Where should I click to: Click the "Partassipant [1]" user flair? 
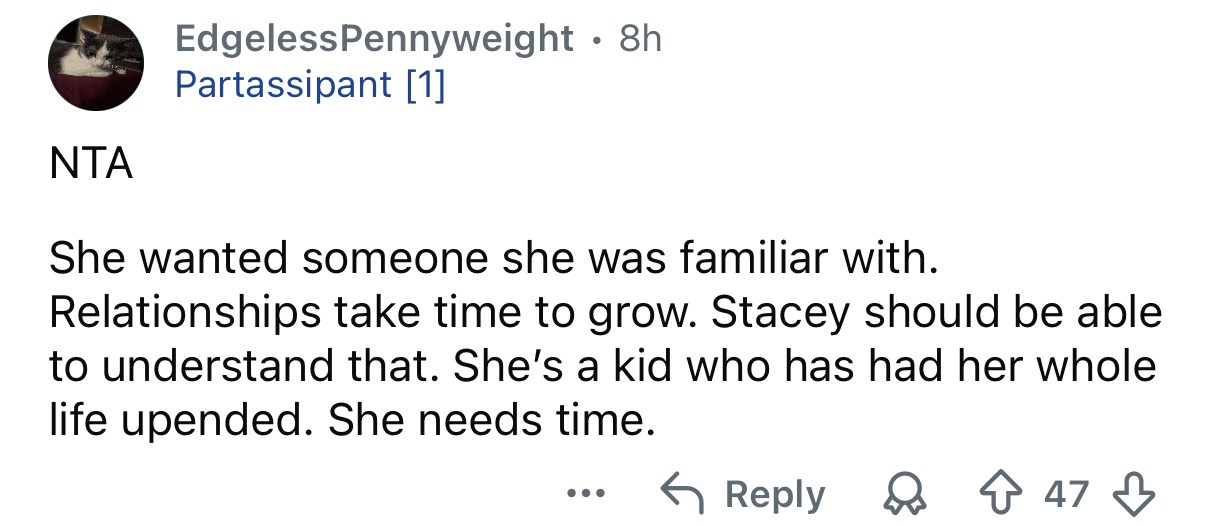[x=310, y=85]
